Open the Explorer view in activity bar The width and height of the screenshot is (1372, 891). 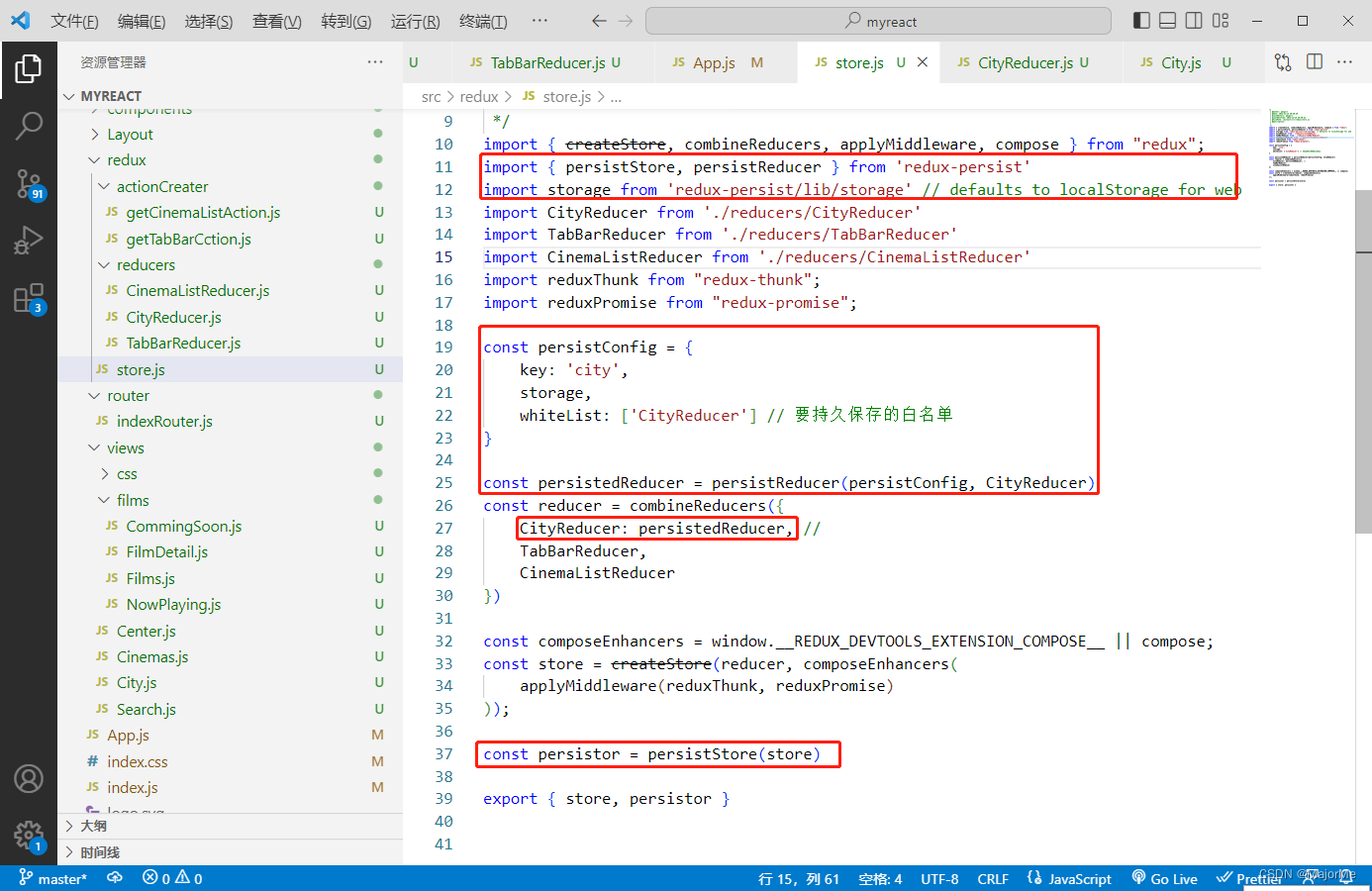coord(29,68)
